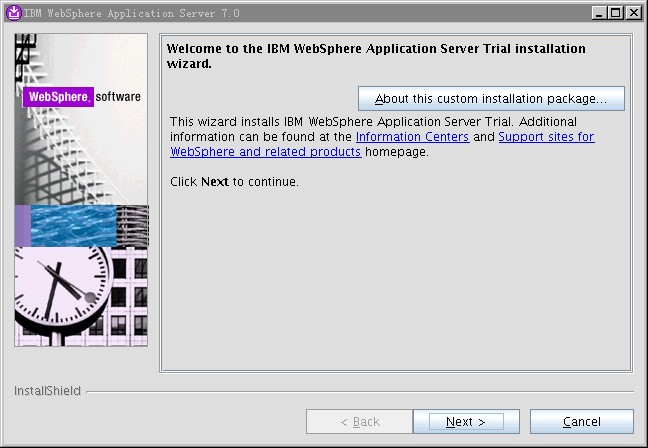This screenshot has width=648, height=448.
Task: Close the WebSphere installer window
Action: 633,12
